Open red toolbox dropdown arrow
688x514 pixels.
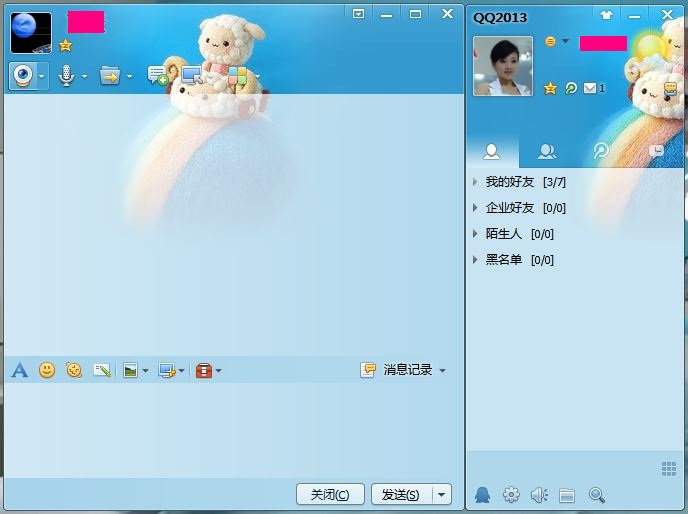click(x=219, y=371)
